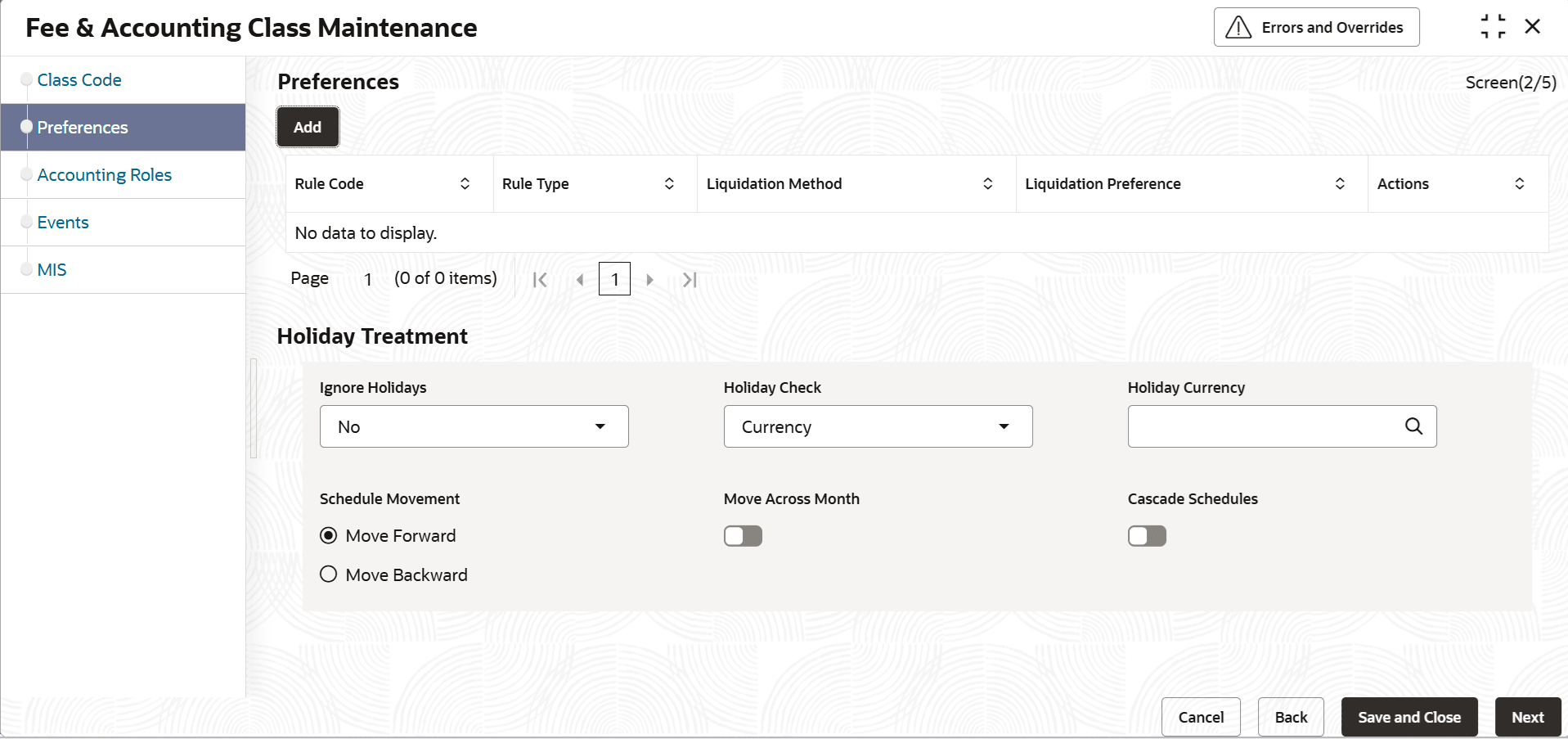Image resolution: width=1568 pixels, height=739 pixels.
Task: Select the Move Backward radio option
Action: [329, 575]
